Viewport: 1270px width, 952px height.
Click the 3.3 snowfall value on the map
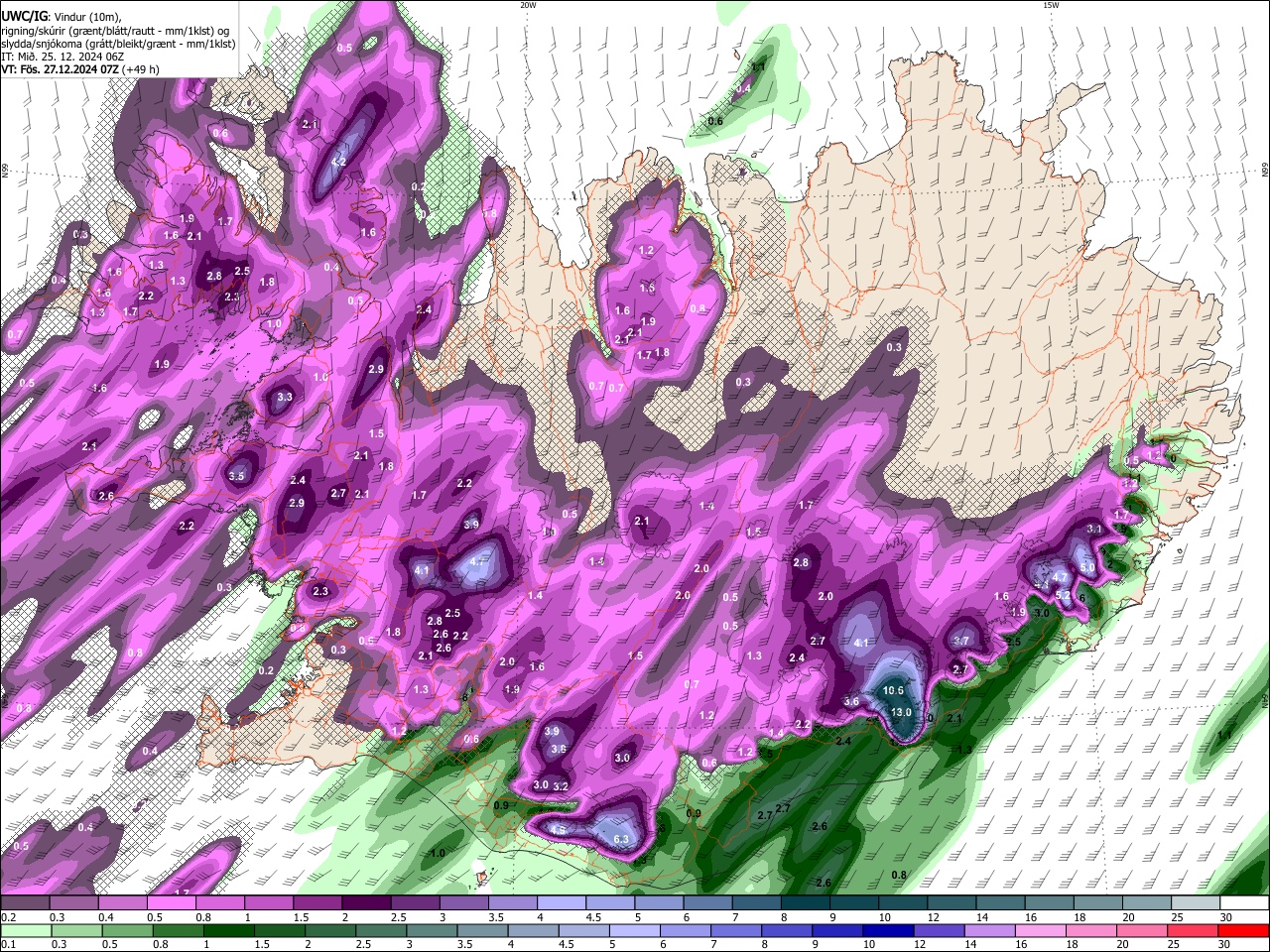coord(285,397)
